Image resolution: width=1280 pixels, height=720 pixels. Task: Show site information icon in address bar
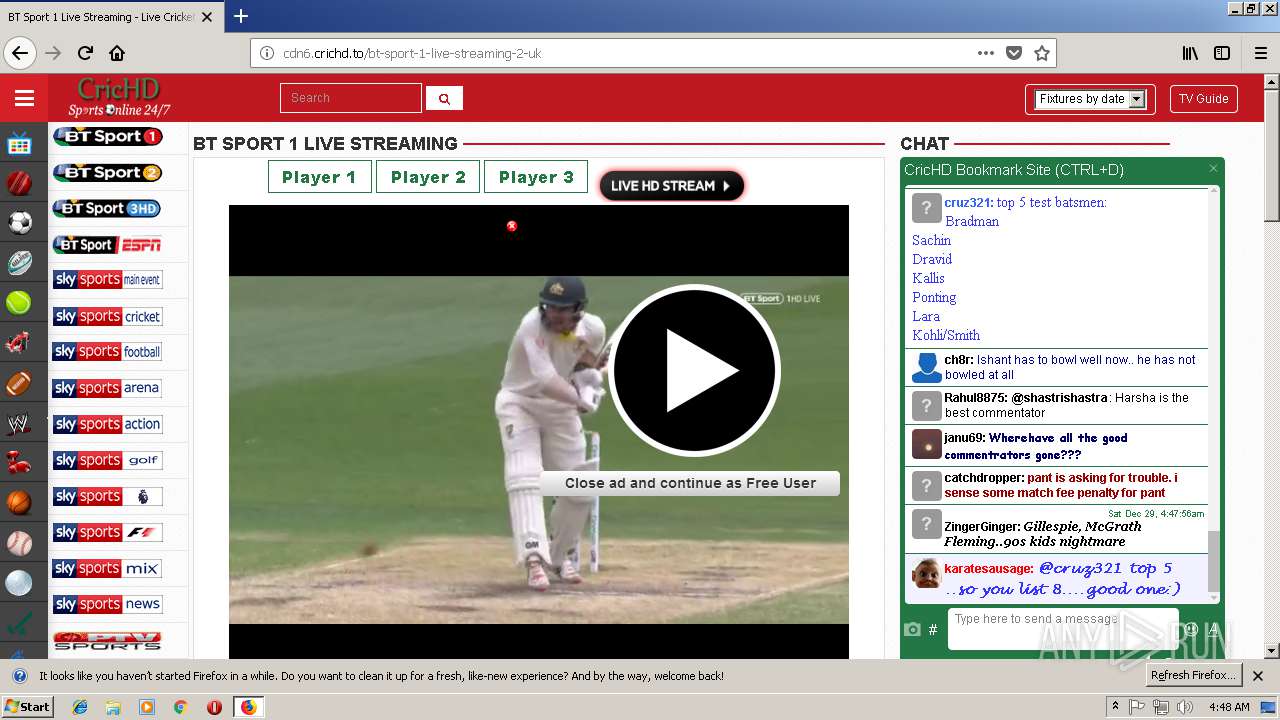click(266, 53)
